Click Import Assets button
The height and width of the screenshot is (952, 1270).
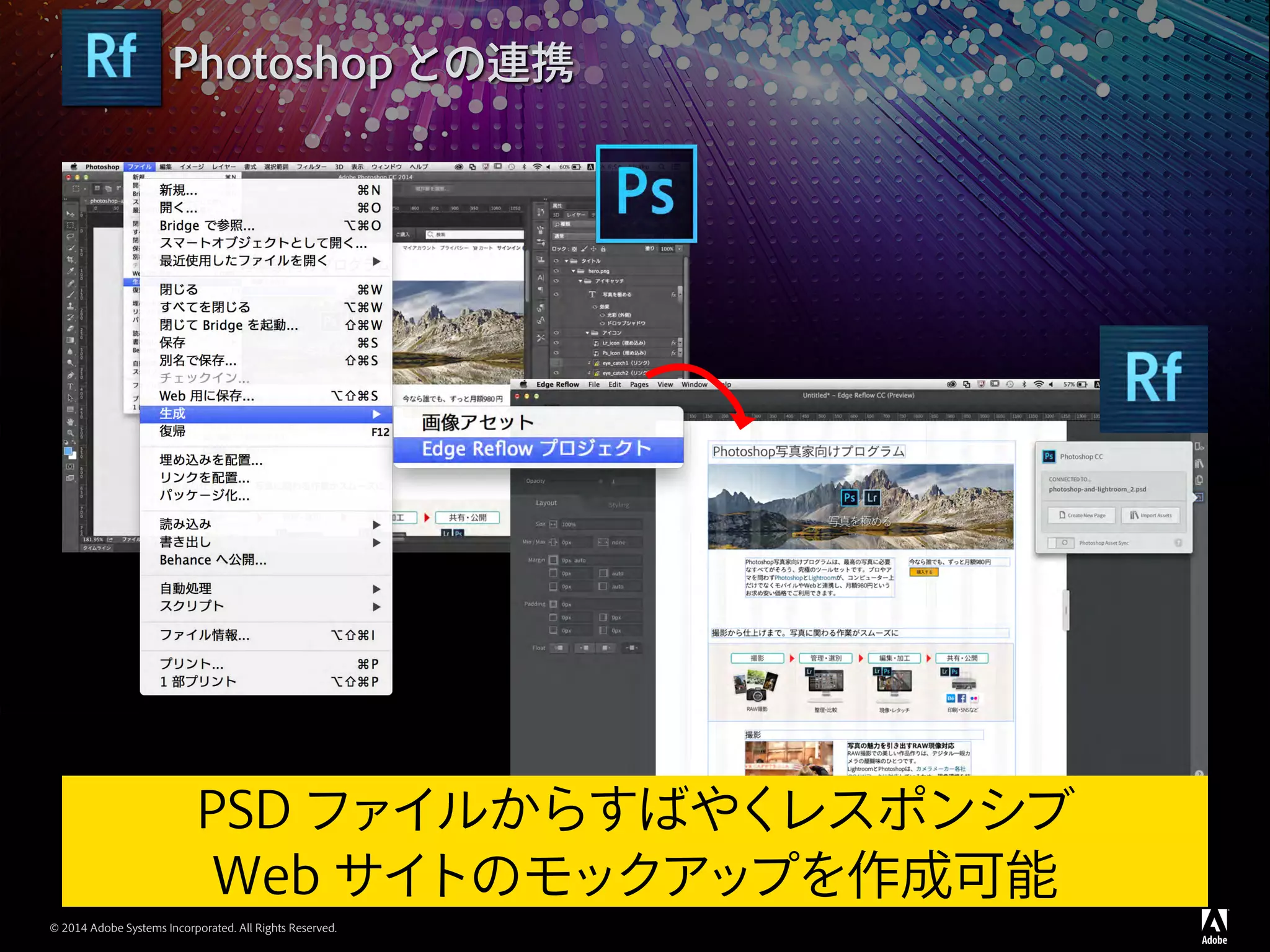[x=1150, y=515]
